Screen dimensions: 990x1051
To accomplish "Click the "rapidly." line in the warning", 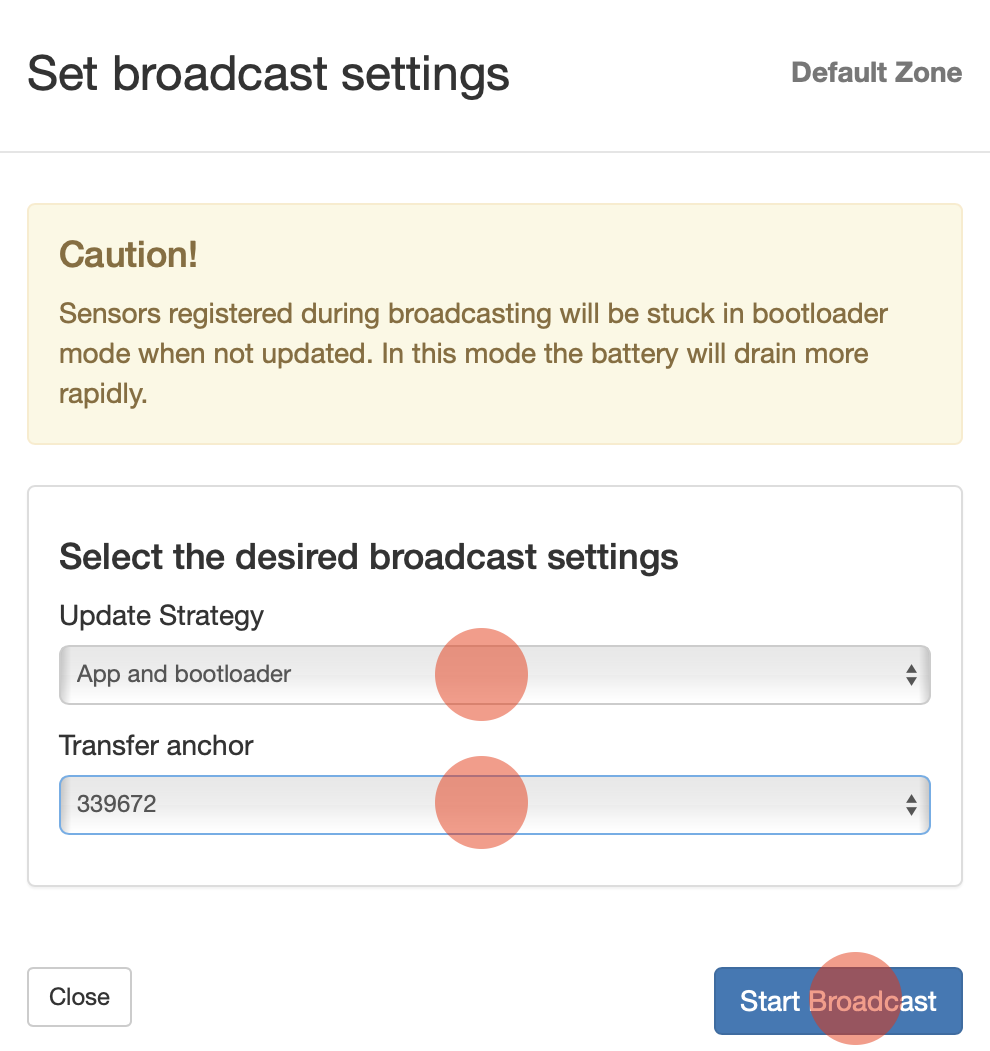I will (x=103, y=394).
